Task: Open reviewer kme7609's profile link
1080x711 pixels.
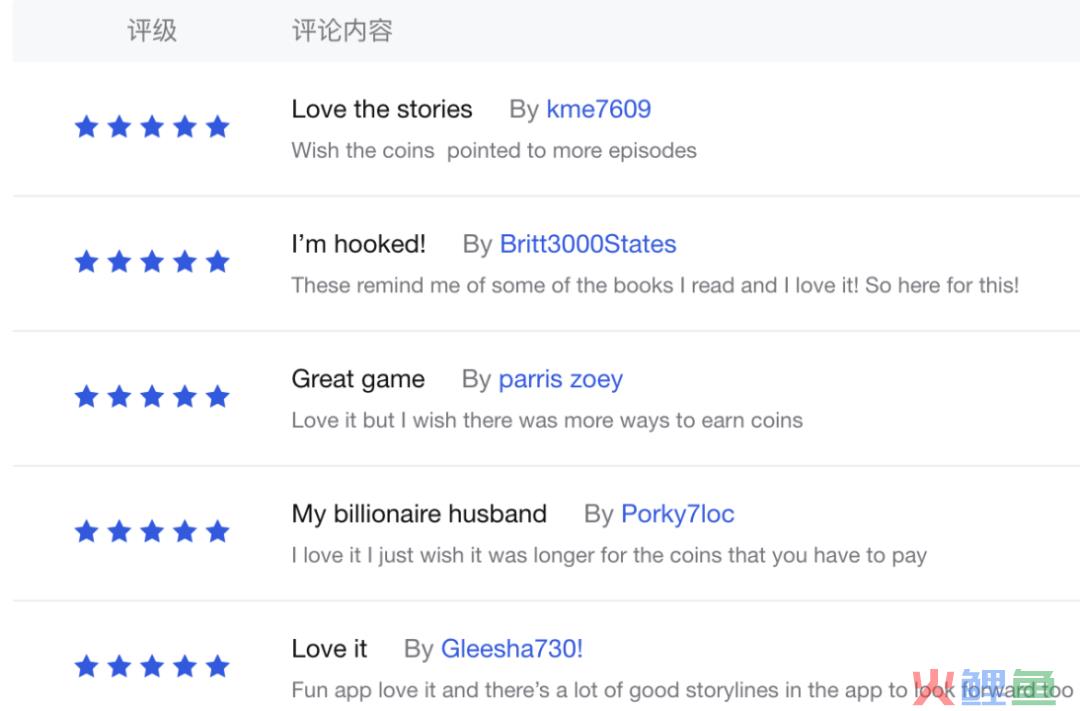Action: coord(598,109)
